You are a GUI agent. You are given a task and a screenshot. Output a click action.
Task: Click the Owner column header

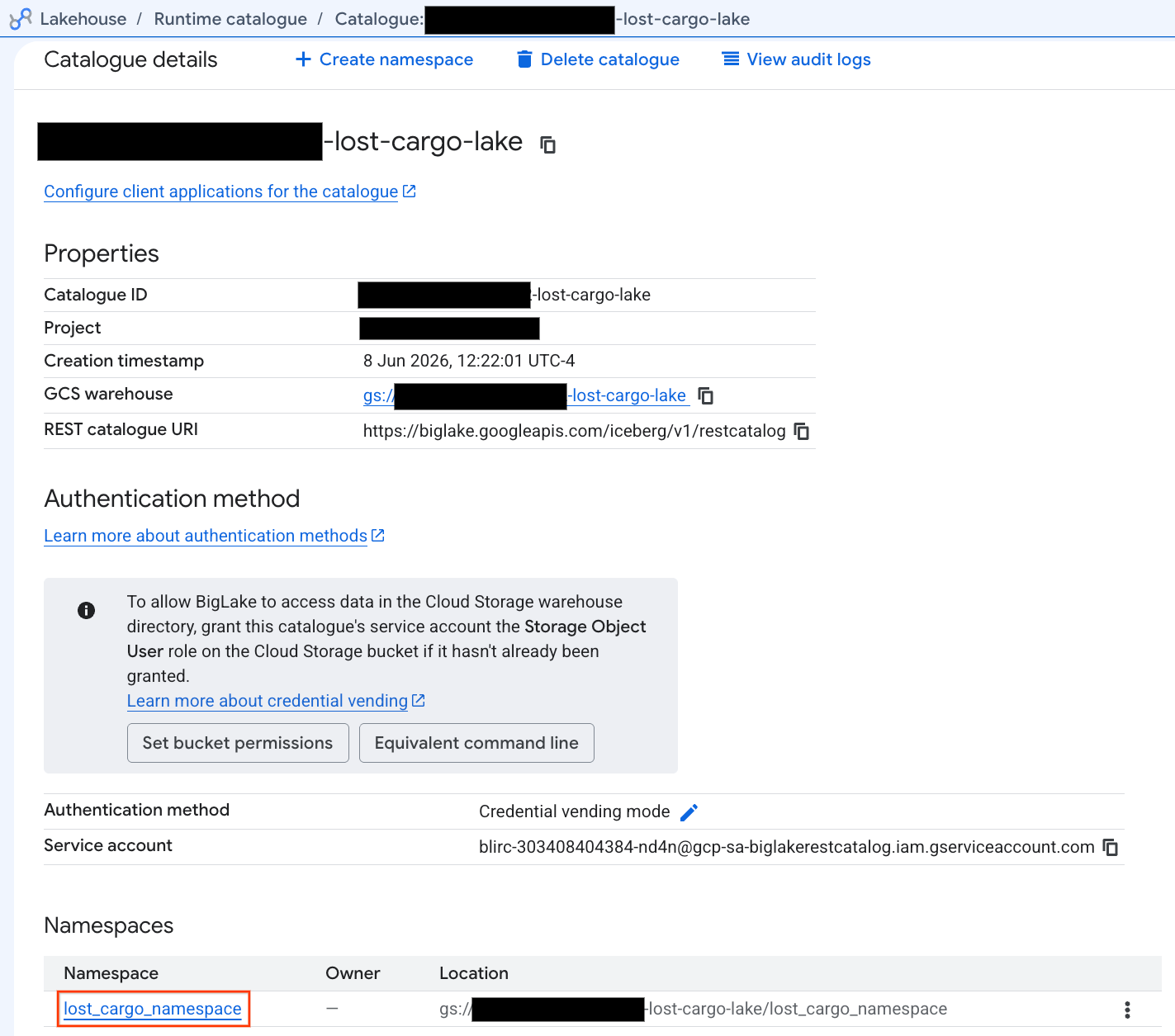353,973
